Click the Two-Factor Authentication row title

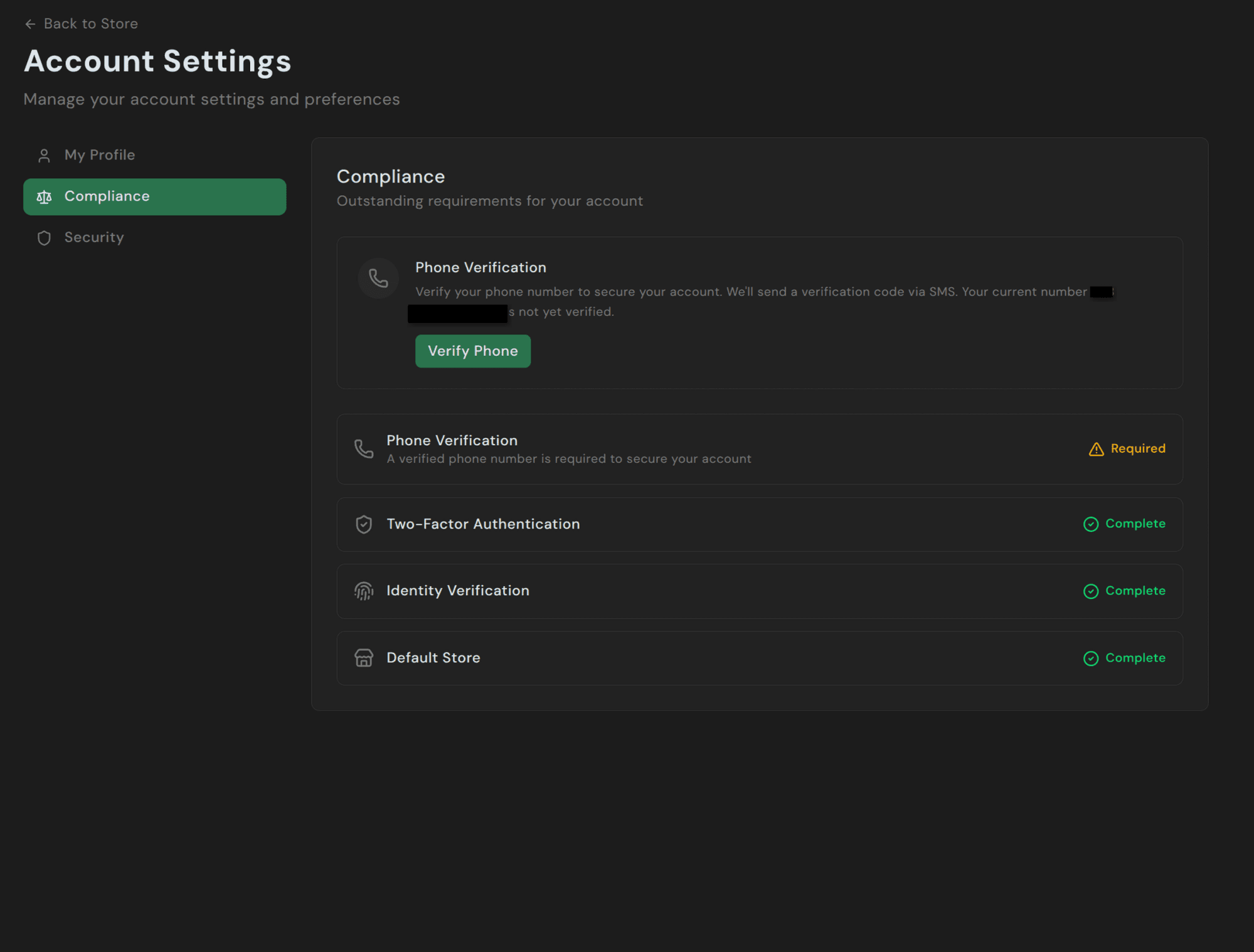pos(483,524)
